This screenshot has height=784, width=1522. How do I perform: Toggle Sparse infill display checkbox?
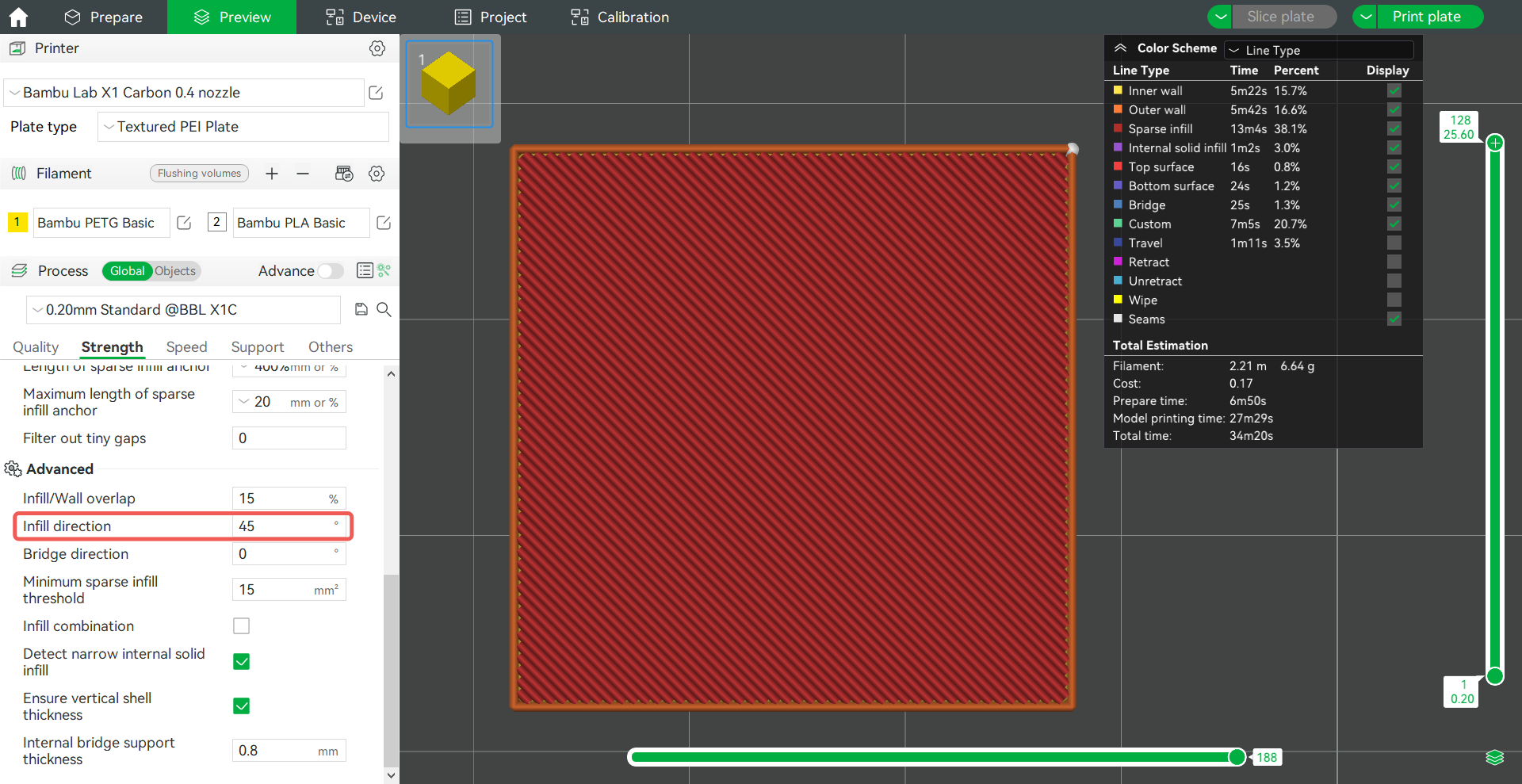(x=1394, y=129)
